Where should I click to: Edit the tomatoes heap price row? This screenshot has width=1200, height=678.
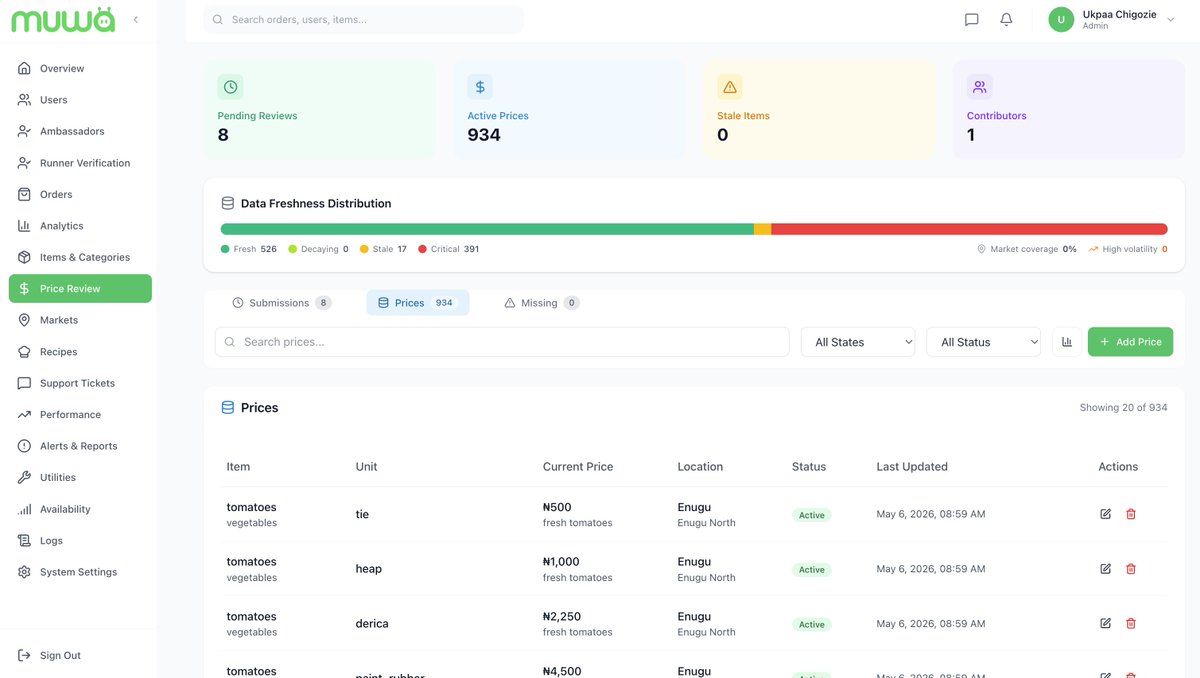point(1105,569)
